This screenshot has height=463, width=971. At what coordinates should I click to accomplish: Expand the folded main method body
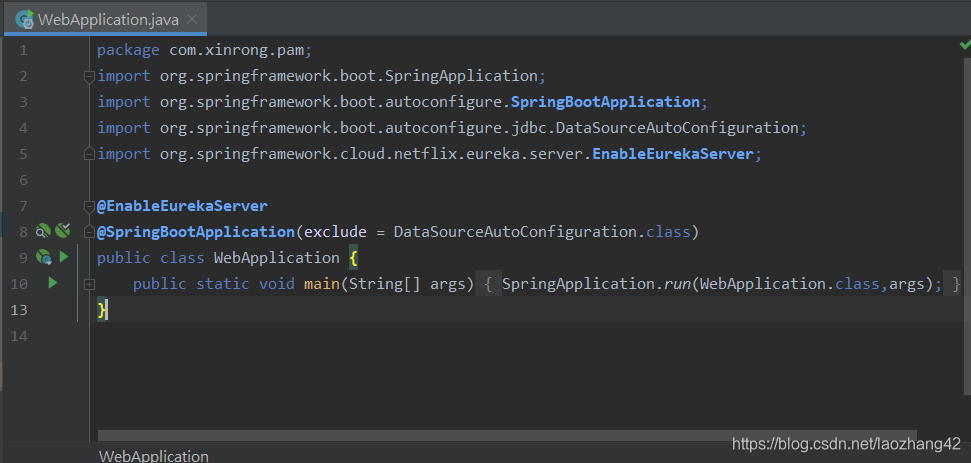coord(89,284)
